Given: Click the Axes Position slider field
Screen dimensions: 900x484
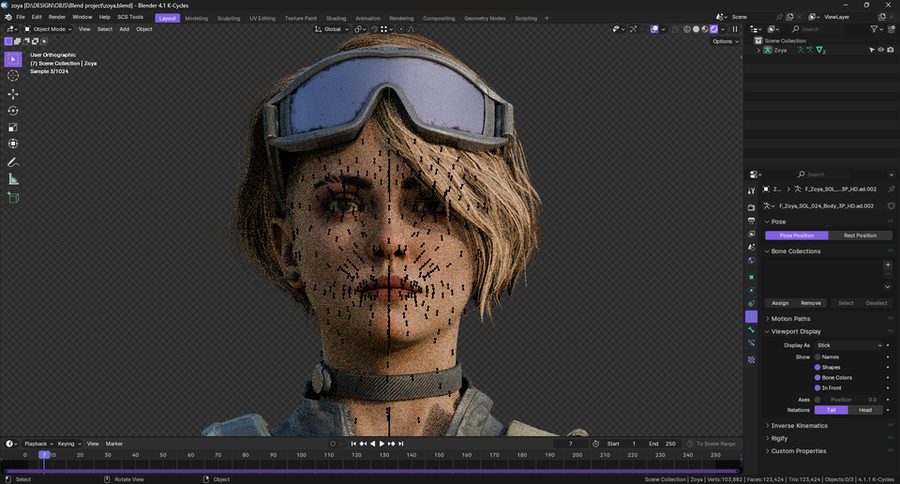Looking at the screenshot, I should point(853,399).
